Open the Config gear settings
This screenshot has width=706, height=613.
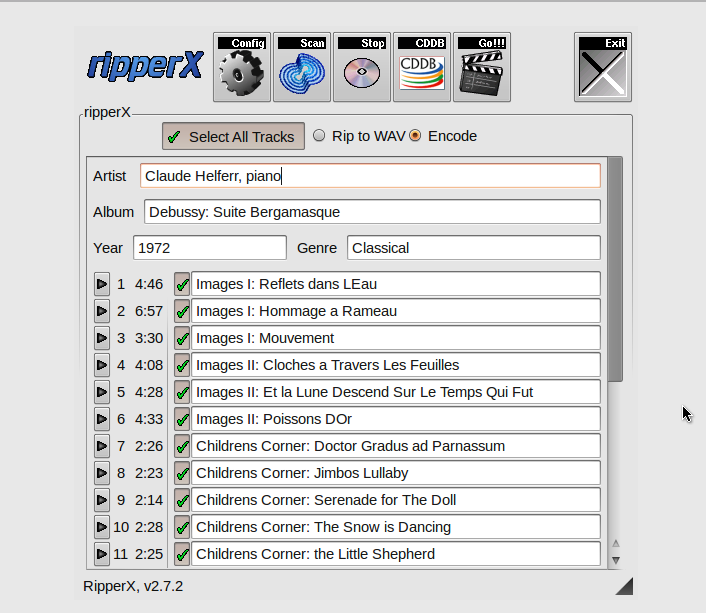coord(242,67)
